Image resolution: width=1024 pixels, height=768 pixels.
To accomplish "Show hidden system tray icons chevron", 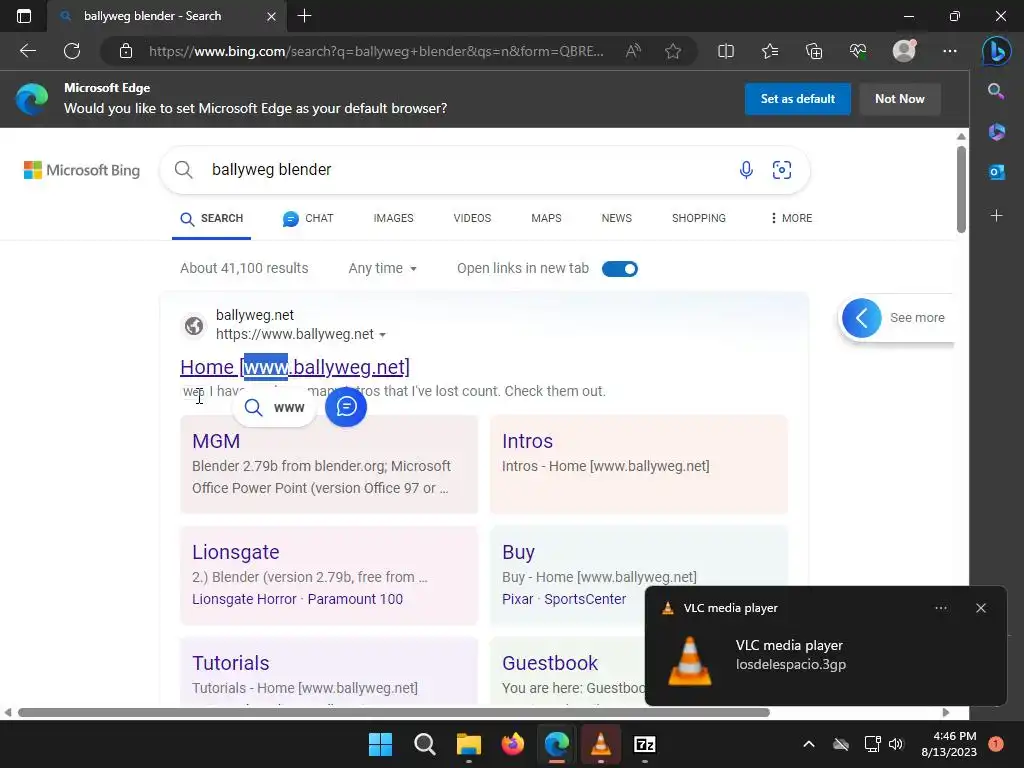I will (x=808, y=744).
